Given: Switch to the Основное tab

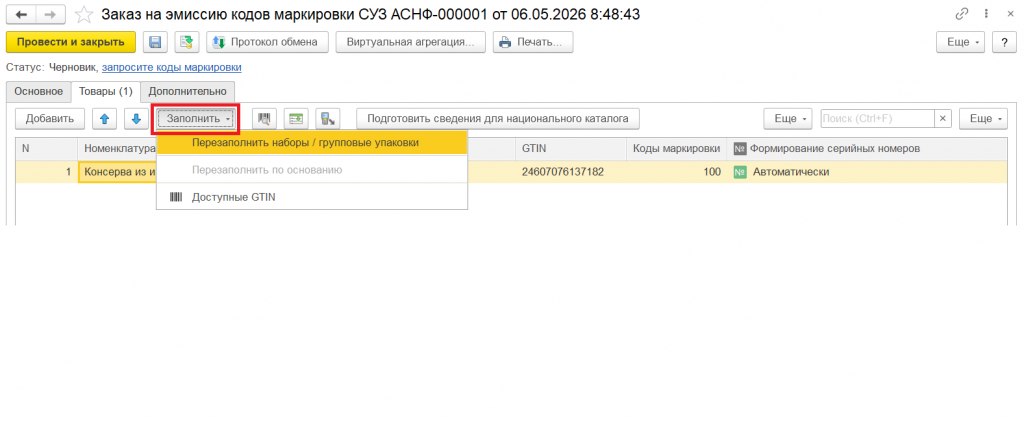Looking at the screenshot, I should pyautogui.click(x=39, y=91).
